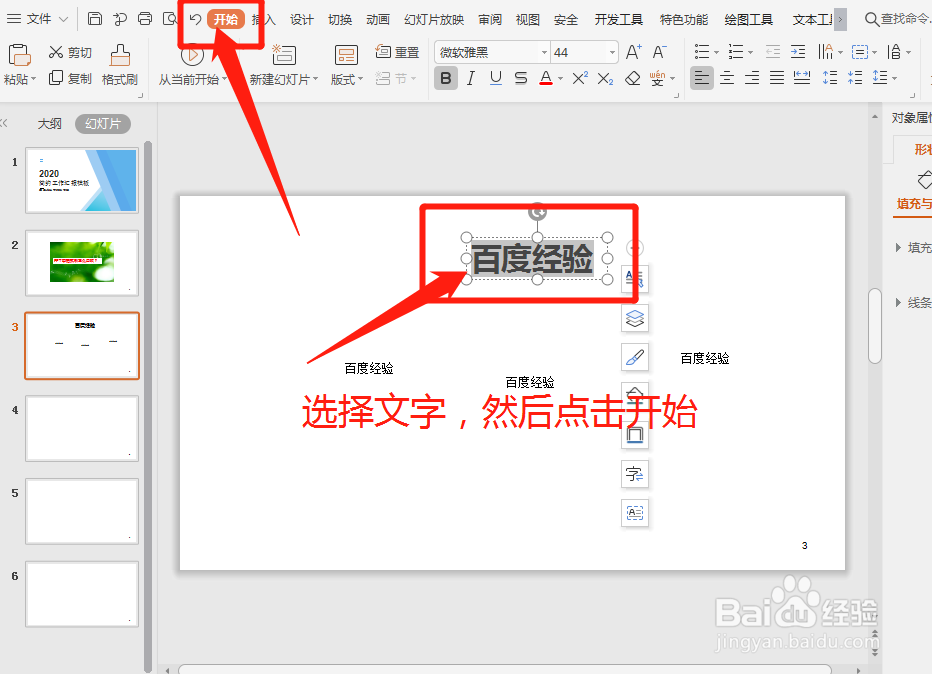Undo the last action
This screenshot has height=674, width=932.
pos(195,19)
